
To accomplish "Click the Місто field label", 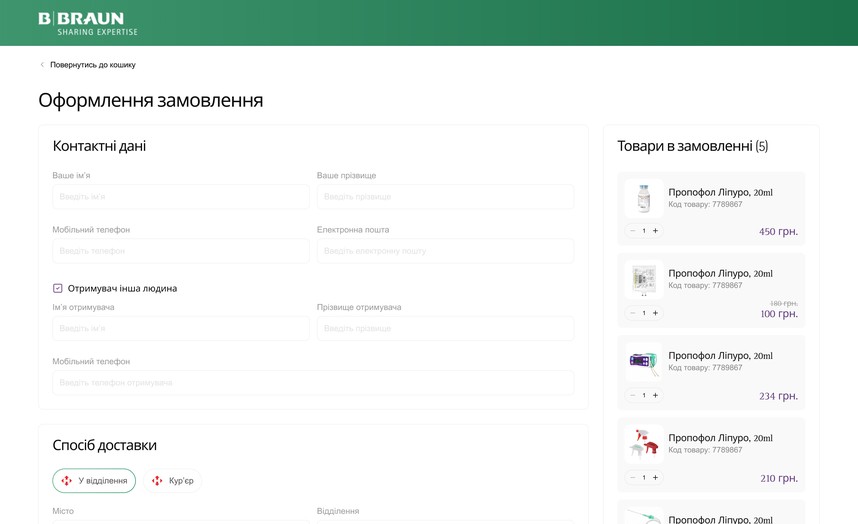I will 63,511.
